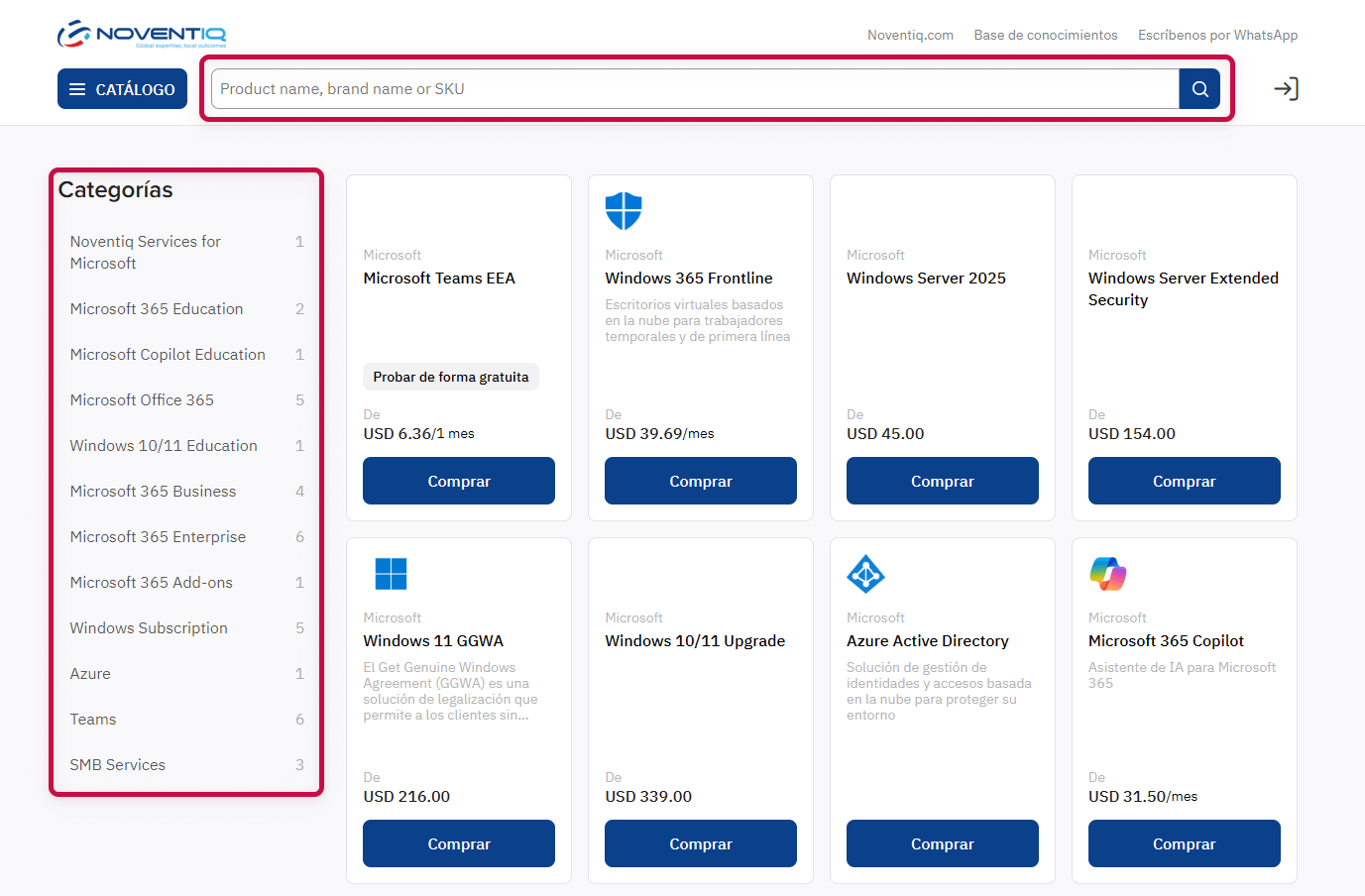
Task: Click the Microsoft 365 Copilot icon
Action: tap(1107, 574)
